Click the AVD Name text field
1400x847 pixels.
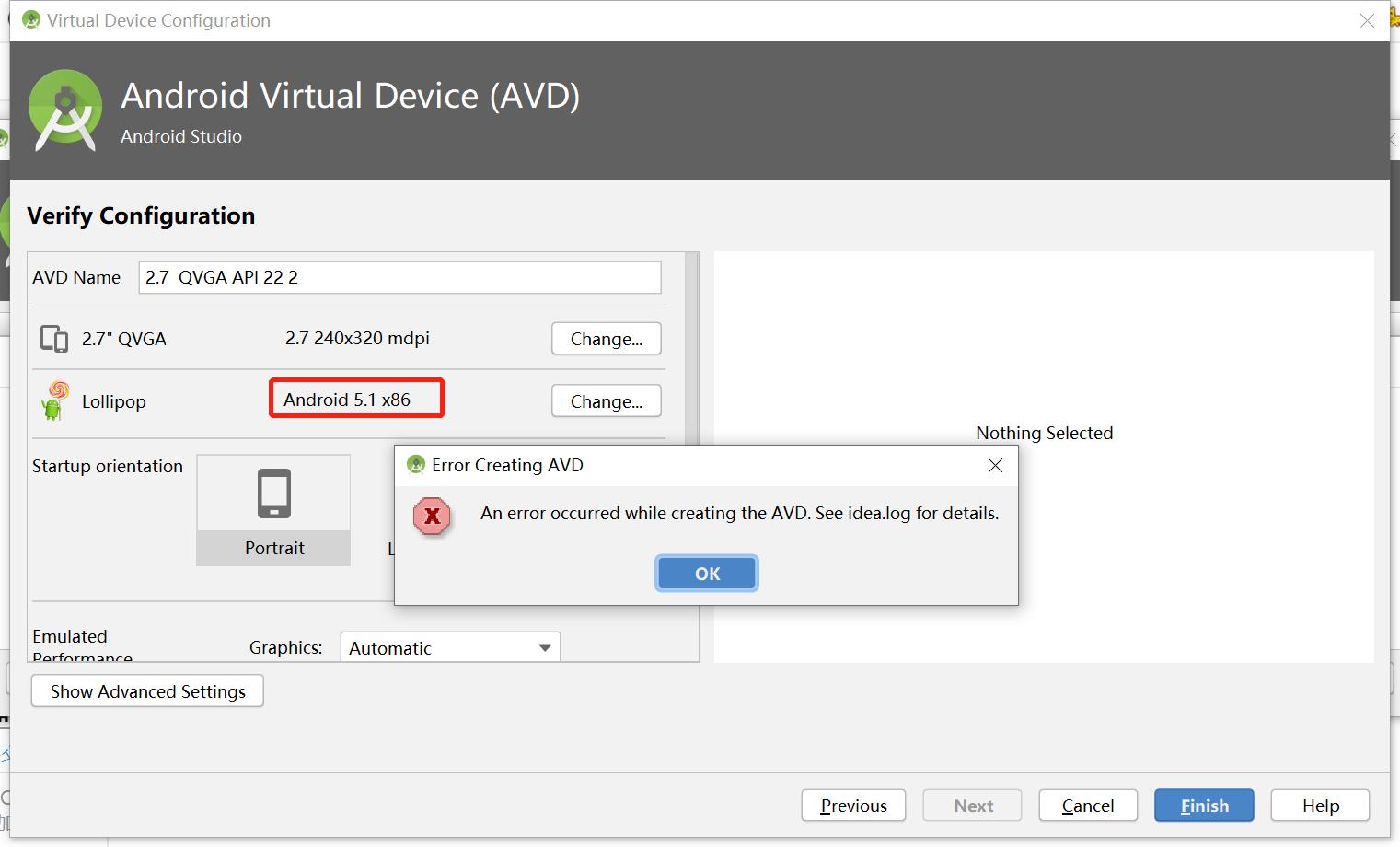[x=399, y=277]
